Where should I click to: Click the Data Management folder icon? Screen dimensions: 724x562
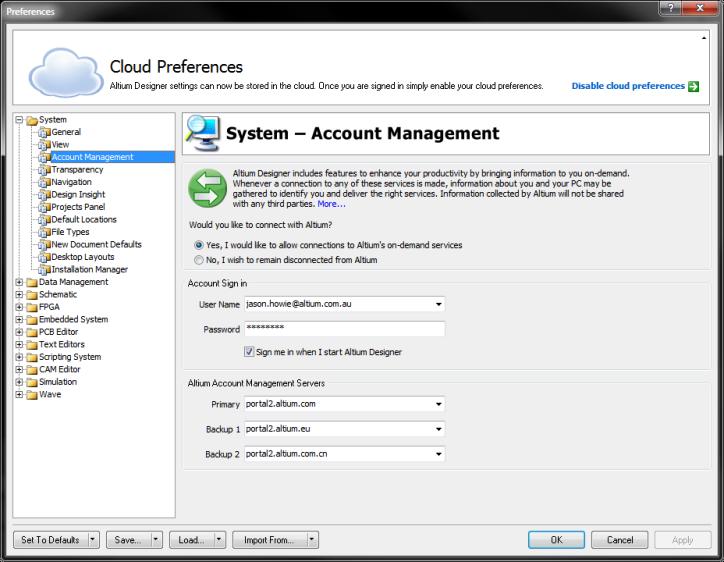[32, 282]
